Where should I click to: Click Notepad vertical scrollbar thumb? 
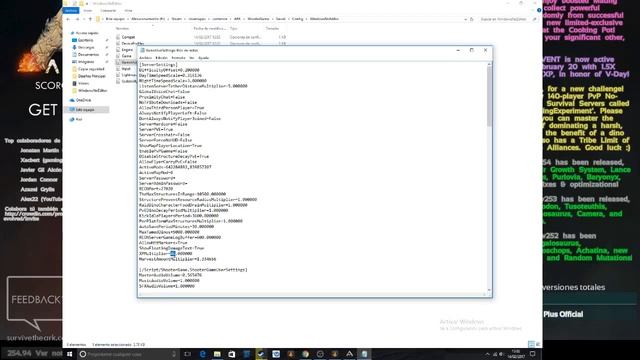point(489,96)
